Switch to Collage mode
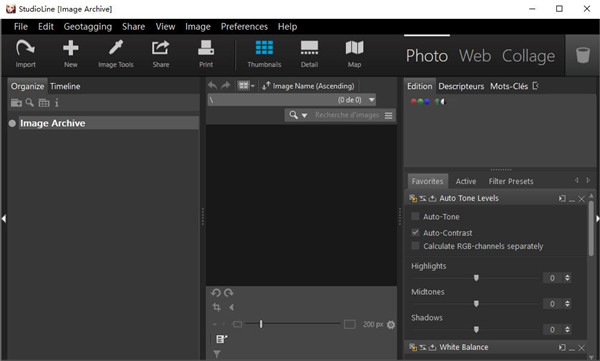The height and width of the screenshot is (361, 600). 528,56
